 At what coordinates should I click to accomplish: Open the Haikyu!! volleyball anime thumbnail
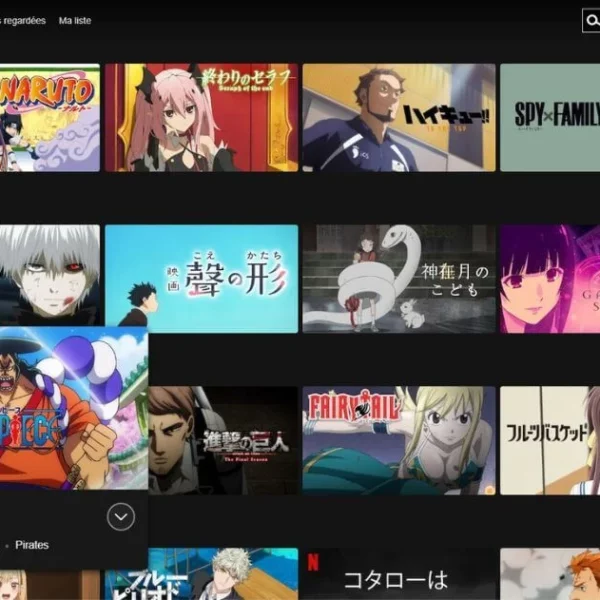pyautogui.click(x=399, y=117)
